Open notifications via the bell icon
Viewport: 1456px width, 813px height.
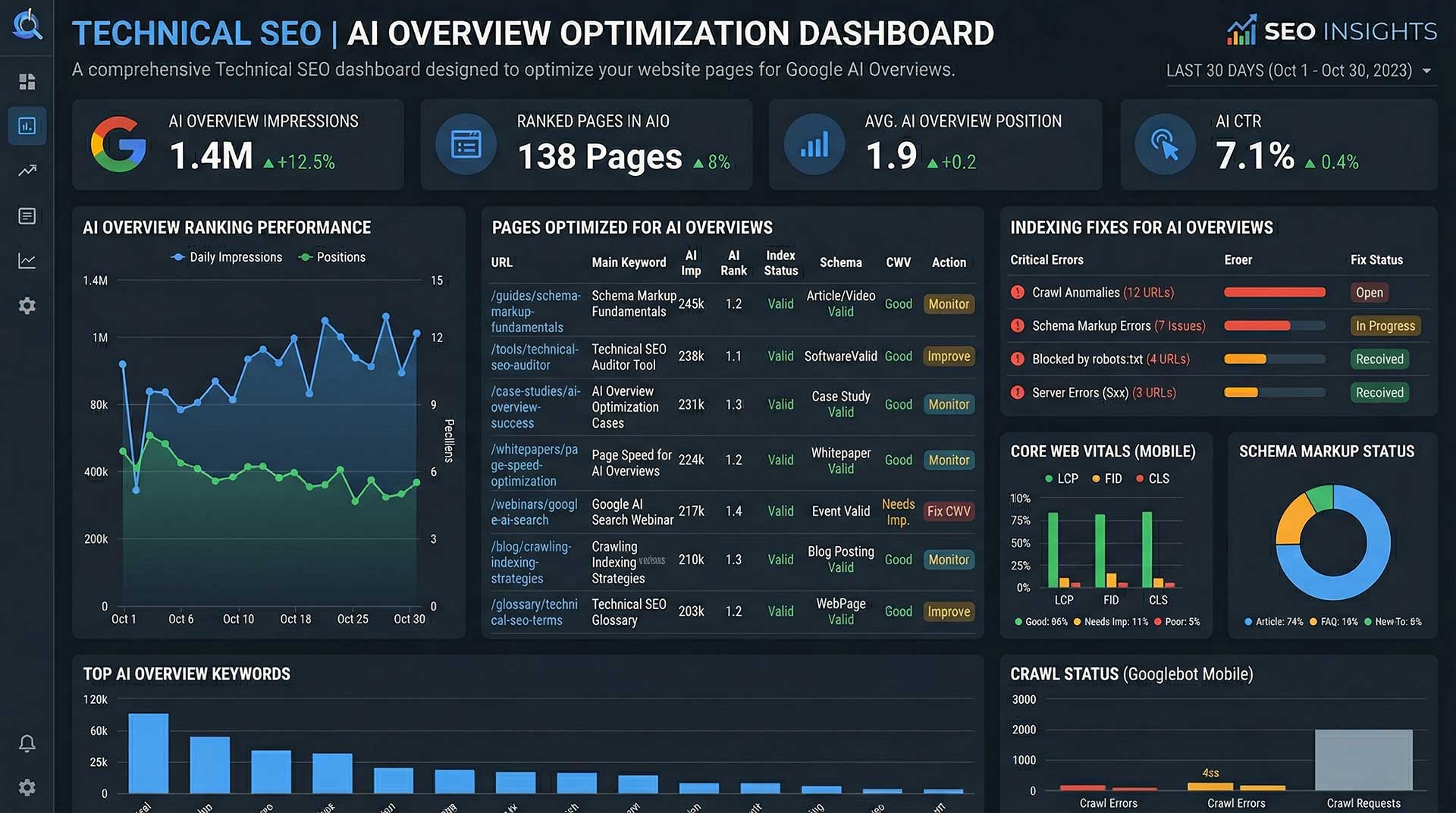click(27, 744)
